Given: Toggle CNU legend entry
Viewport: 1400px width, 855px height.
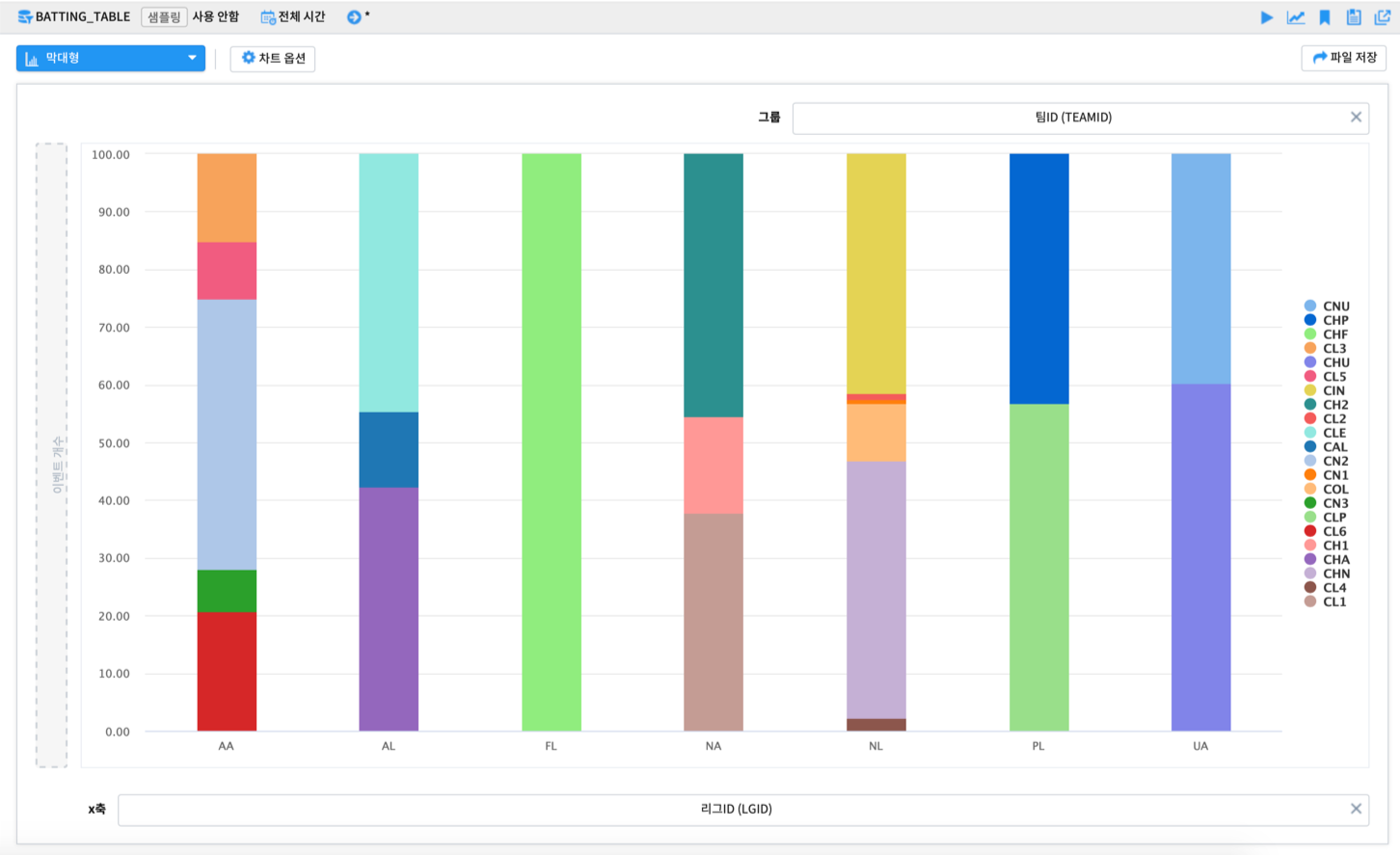Looking at the screenshot, I should point(1327,307).
